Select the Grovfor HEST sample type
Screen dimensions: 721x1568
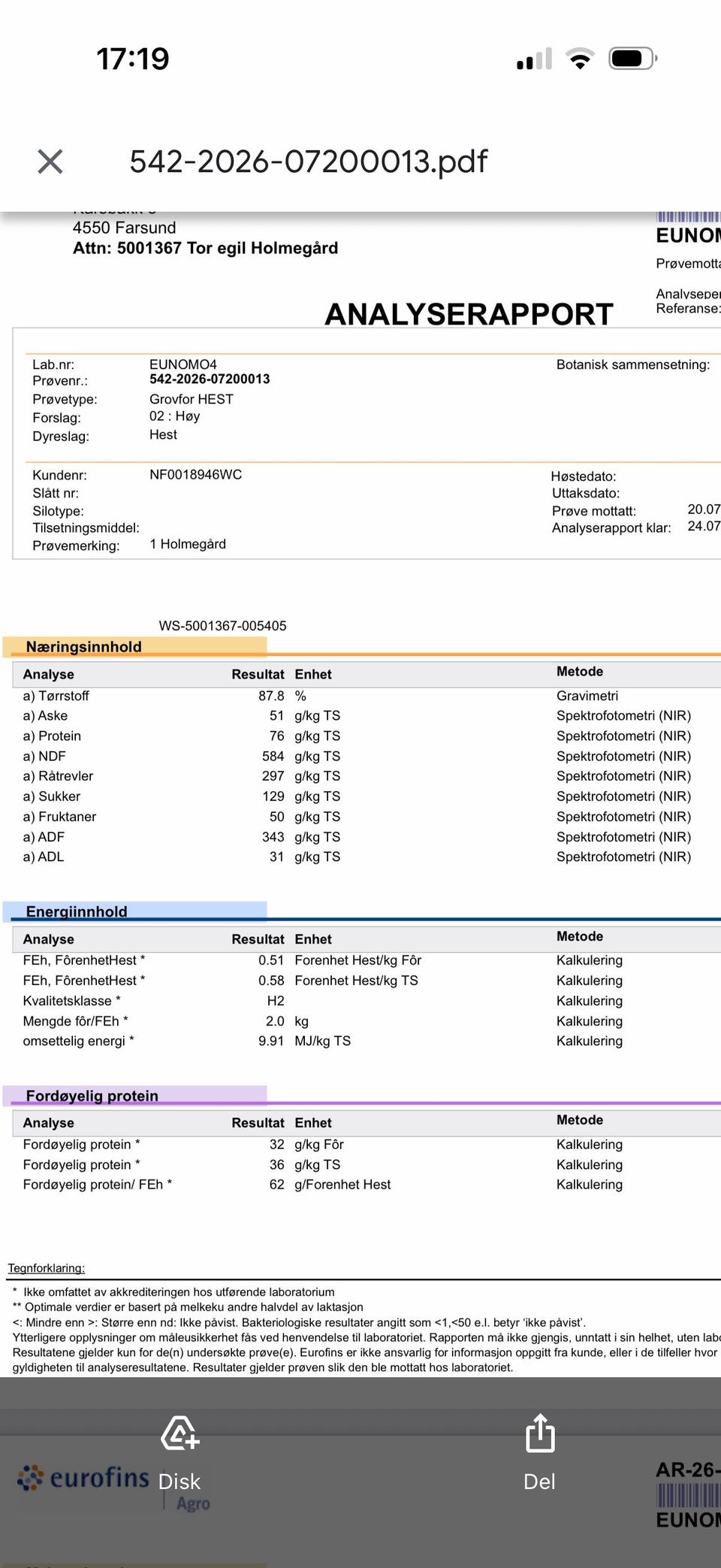(x=192, y=399)
